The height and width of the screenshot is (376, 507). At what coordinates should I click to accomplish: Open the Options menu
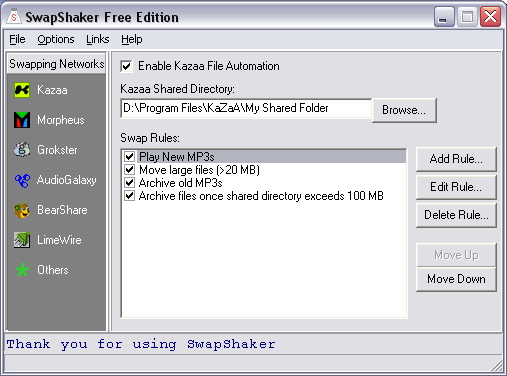(56, 39)
